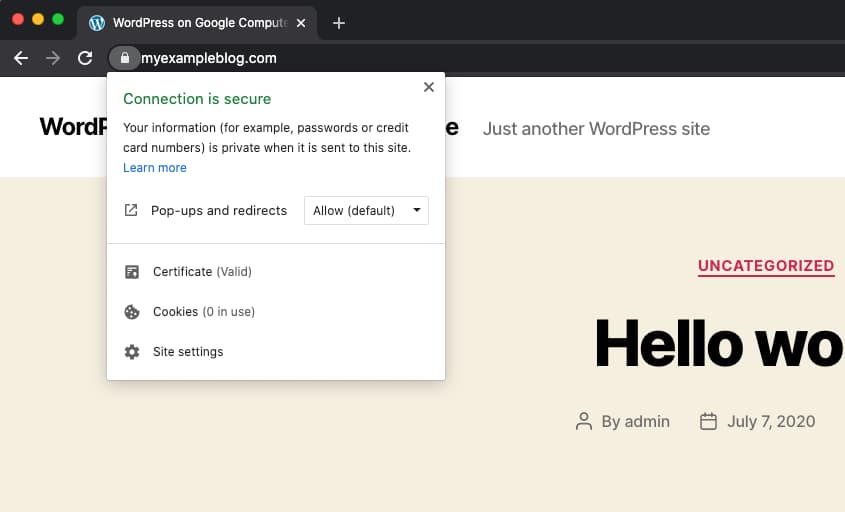The height and width of the screenshot is (512, 845).
Task: Click the WordPress site title
Action: pyautogui.click(x=74, y=127)
